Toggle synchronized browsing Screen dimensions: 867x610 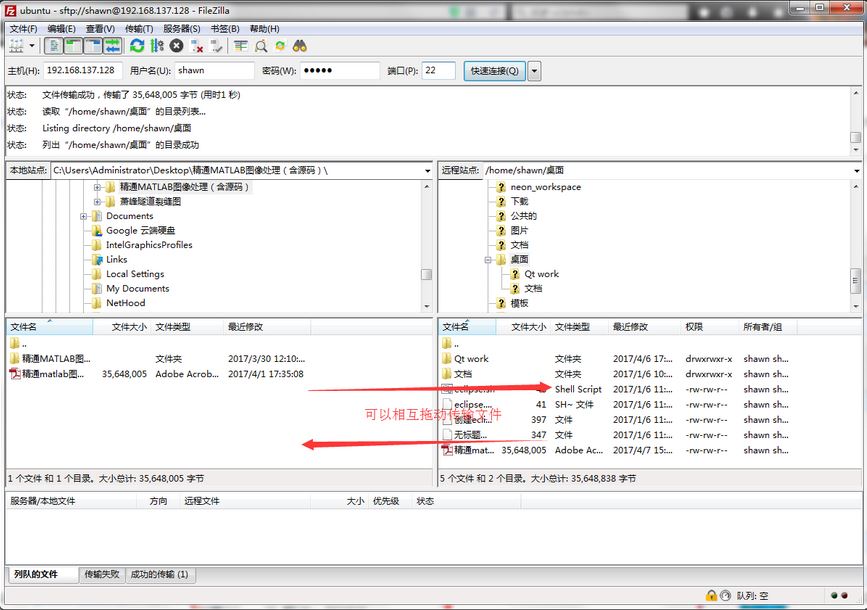[280, 46]
